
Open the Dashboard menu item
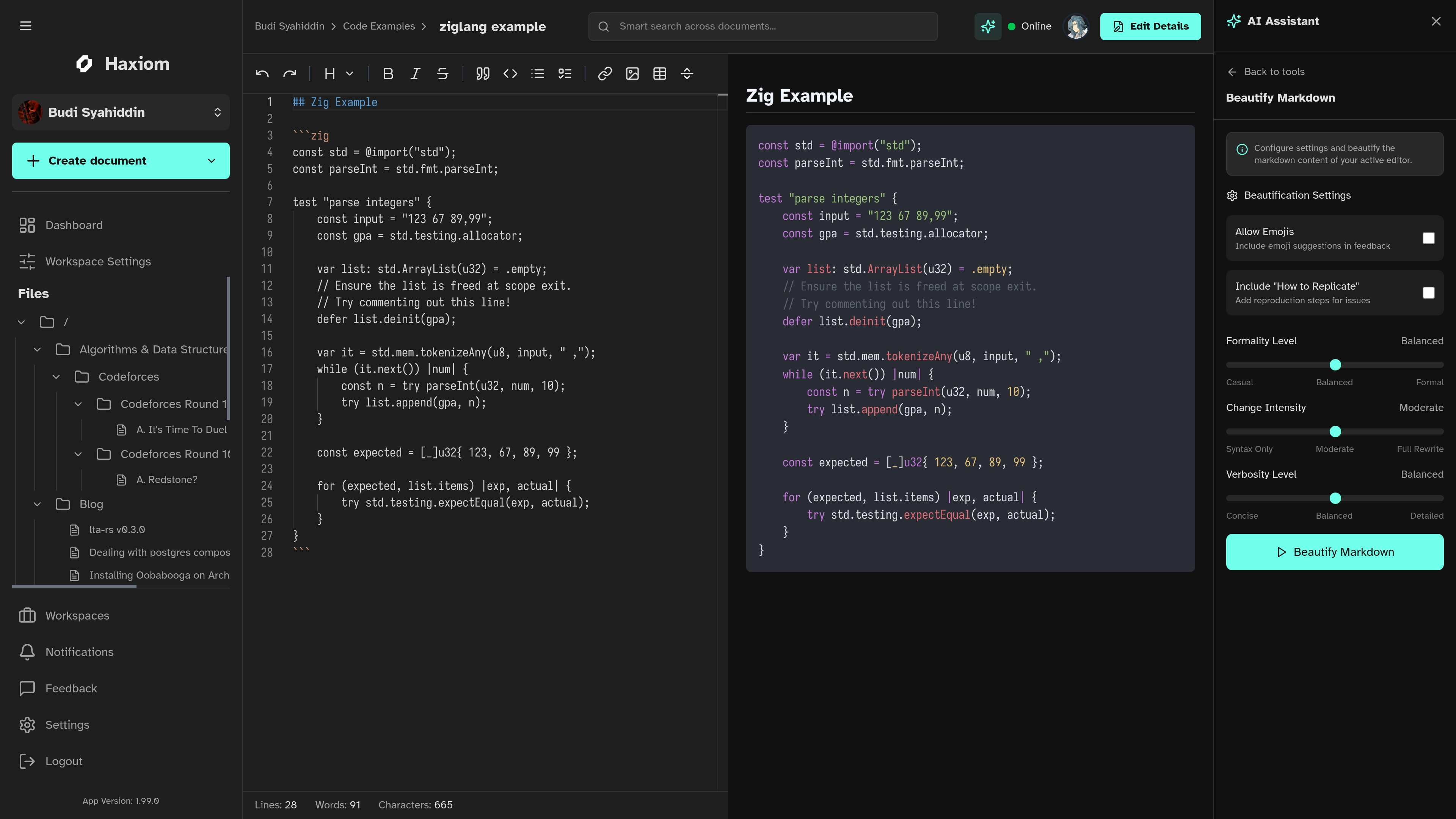tap(74, 225)
